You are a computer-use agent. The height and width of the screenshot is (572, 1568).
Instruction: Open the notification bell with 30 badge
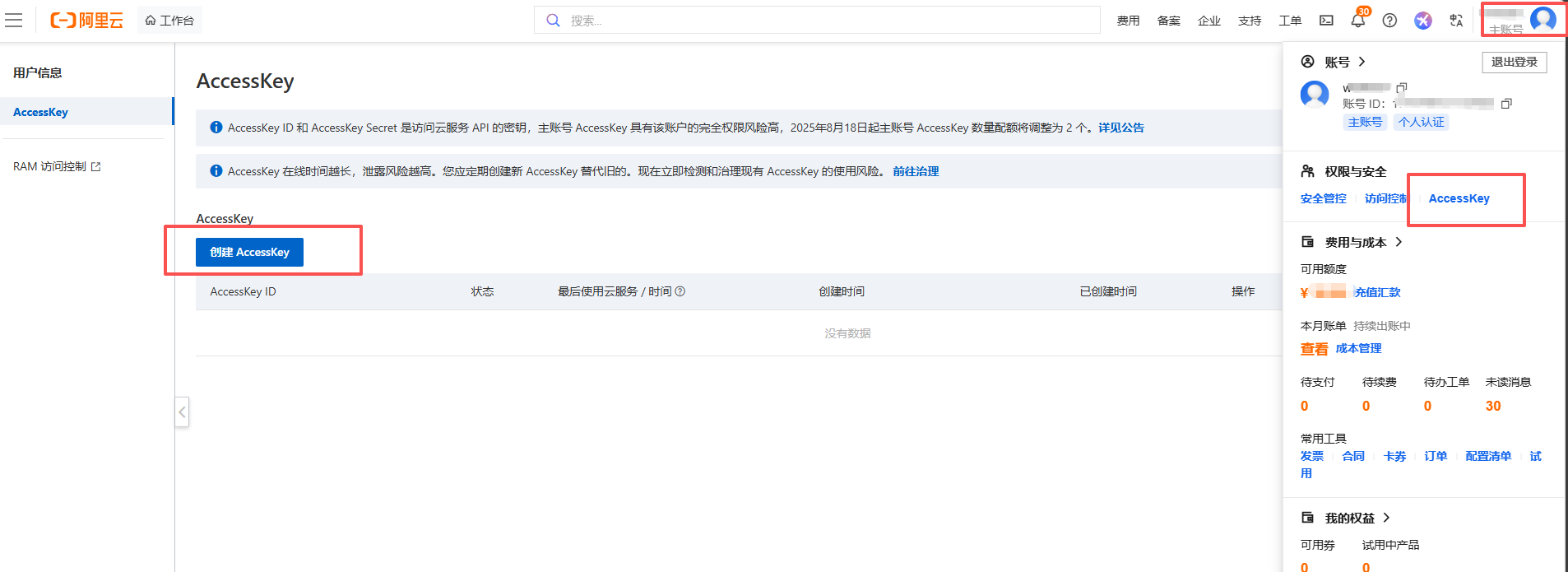pyautogui.click(x=1357, y=21)
